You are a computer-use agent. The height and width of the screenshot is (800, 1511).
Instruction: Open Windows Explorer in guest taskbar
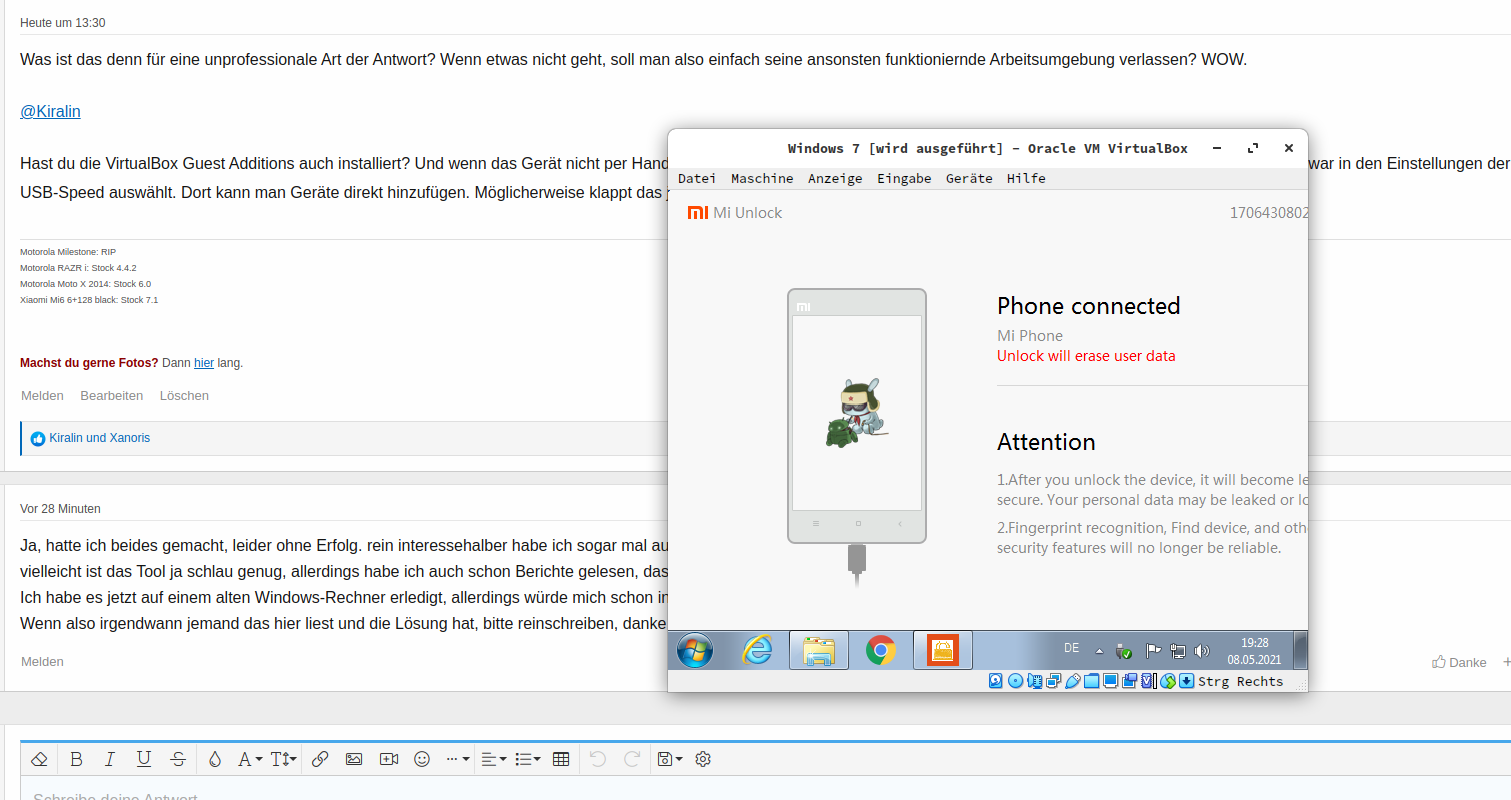click(x=819, y=651)
